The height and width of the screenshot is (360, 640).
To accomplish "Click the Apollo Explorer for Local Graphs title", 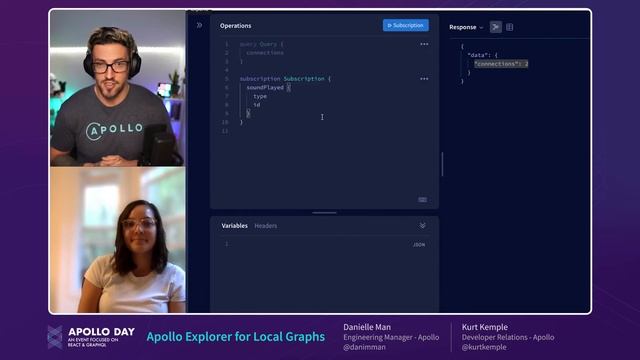I will coord(236,337).
